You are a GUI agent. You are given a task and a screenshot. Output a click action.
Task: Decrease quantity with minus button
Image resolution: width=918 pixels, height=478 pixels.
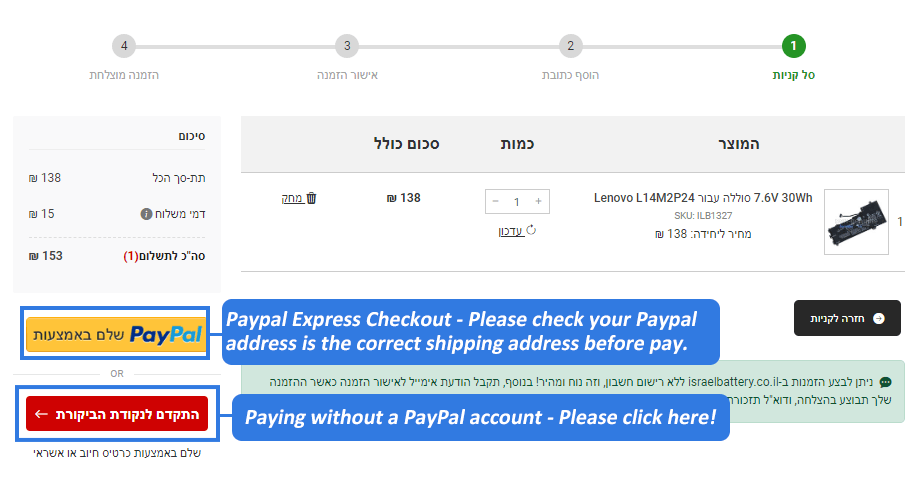click(495, 201)
